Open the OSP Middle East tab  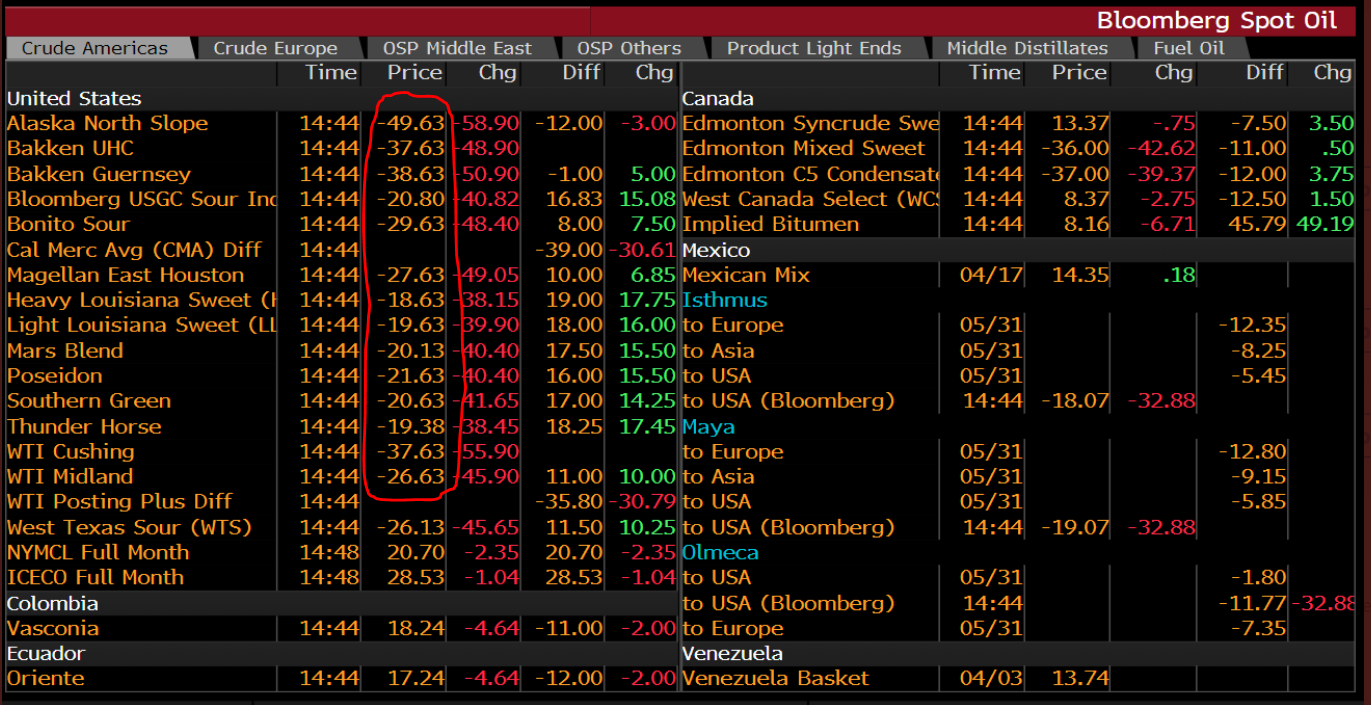pos(457,48)
